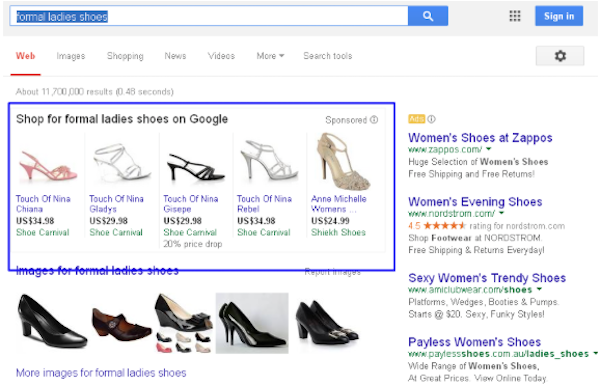
Task: Expand the arrow next to www.amiclubwear.com/shoes
Action: point(539,289)
